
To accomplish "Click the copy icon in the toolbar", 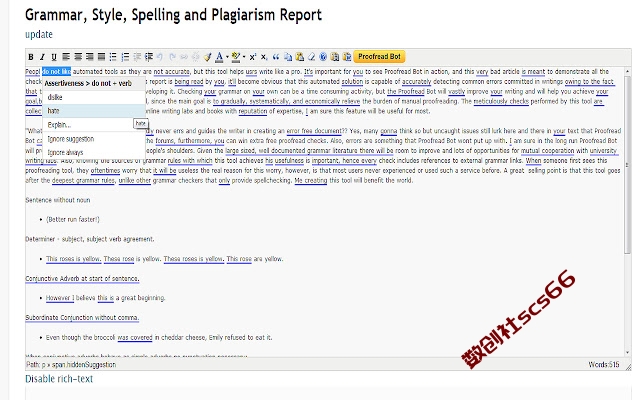I will (x=288, y=57).
